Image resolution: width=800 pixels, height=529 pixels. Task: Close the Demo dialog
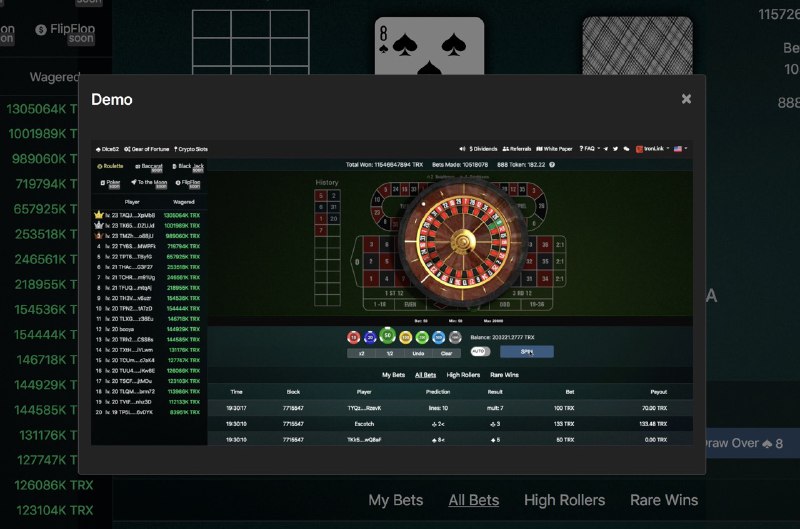point(686,98)
